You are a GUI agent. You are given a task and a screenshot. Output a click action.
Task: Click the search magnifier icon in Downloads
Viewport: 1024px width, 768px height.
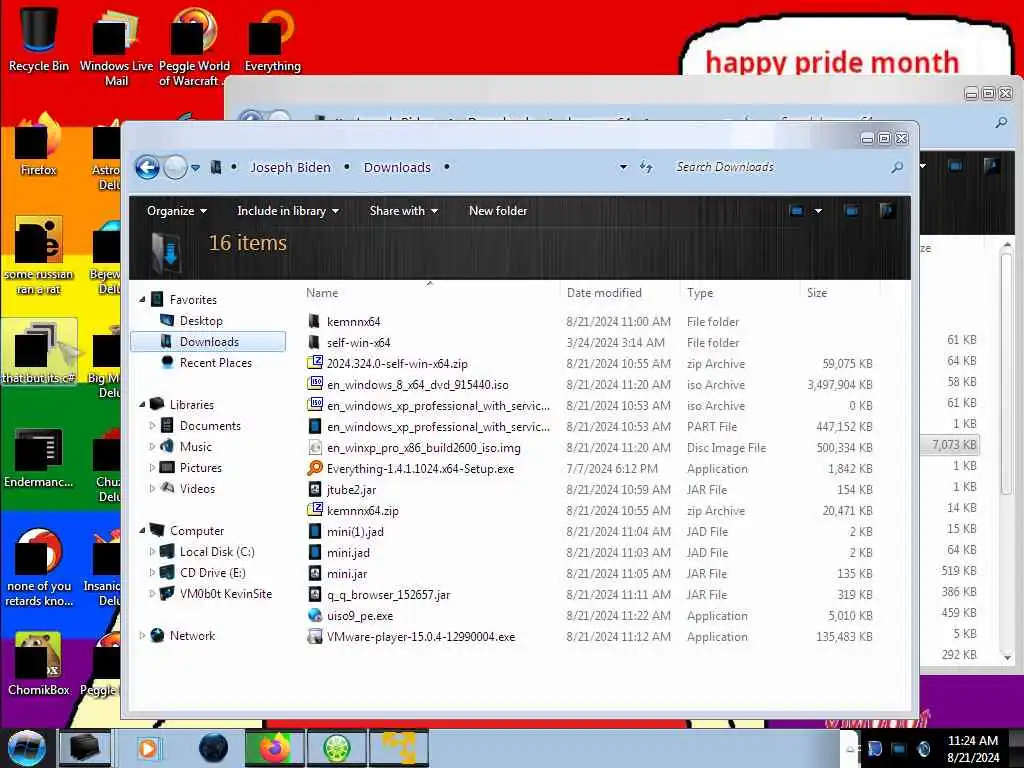(897, 167)
